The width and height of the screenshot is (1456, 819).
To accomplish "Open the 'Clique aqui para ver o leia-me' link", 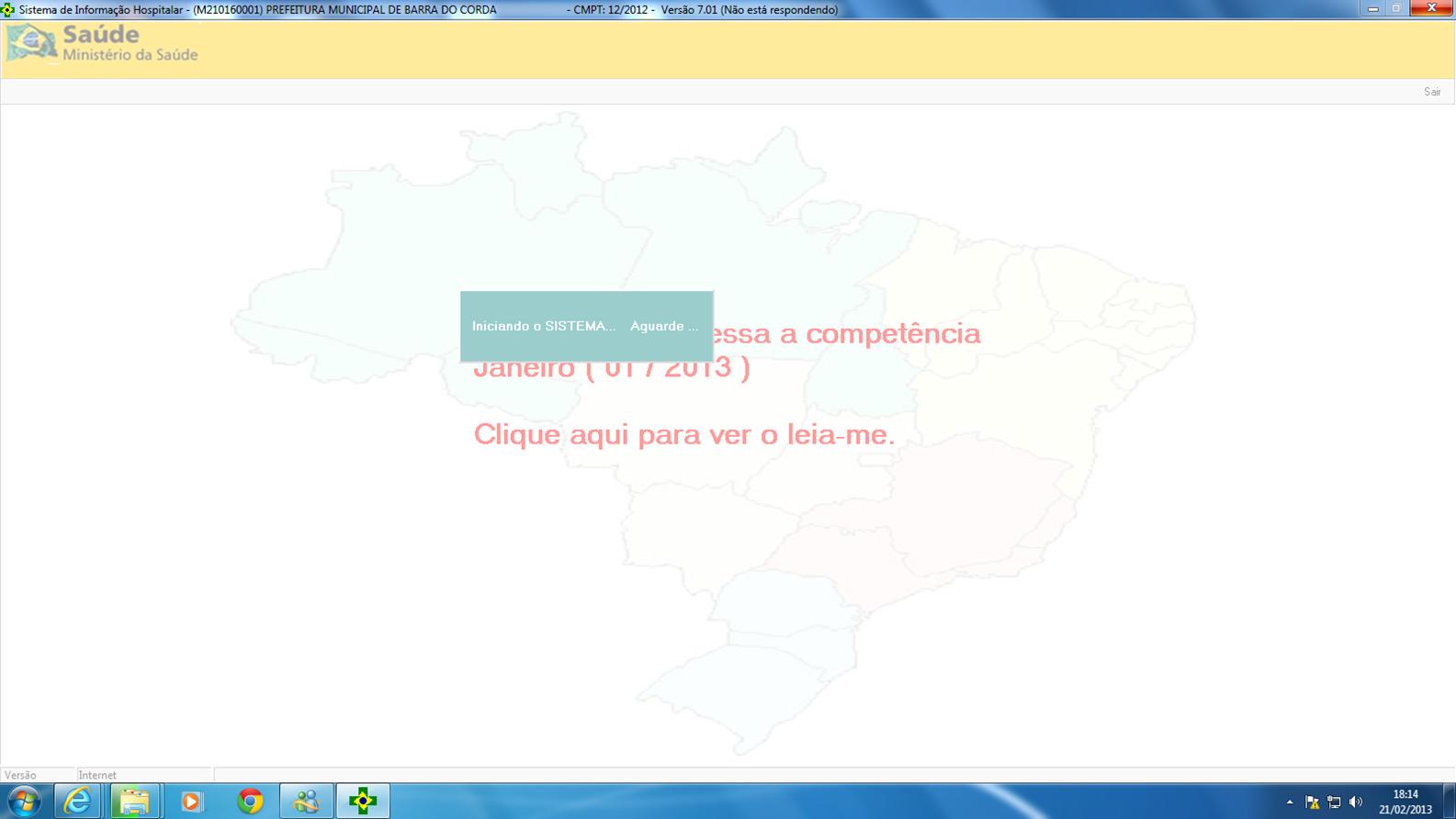I will tap(683, 434).
